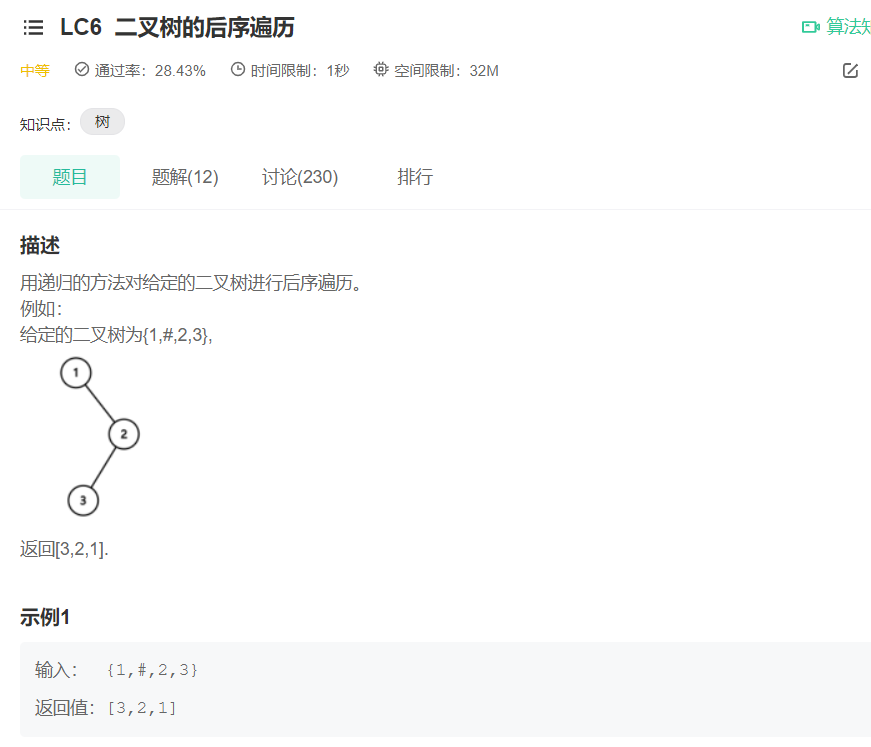Click the 树 knowledge point tag

click(x=101, y=121)
